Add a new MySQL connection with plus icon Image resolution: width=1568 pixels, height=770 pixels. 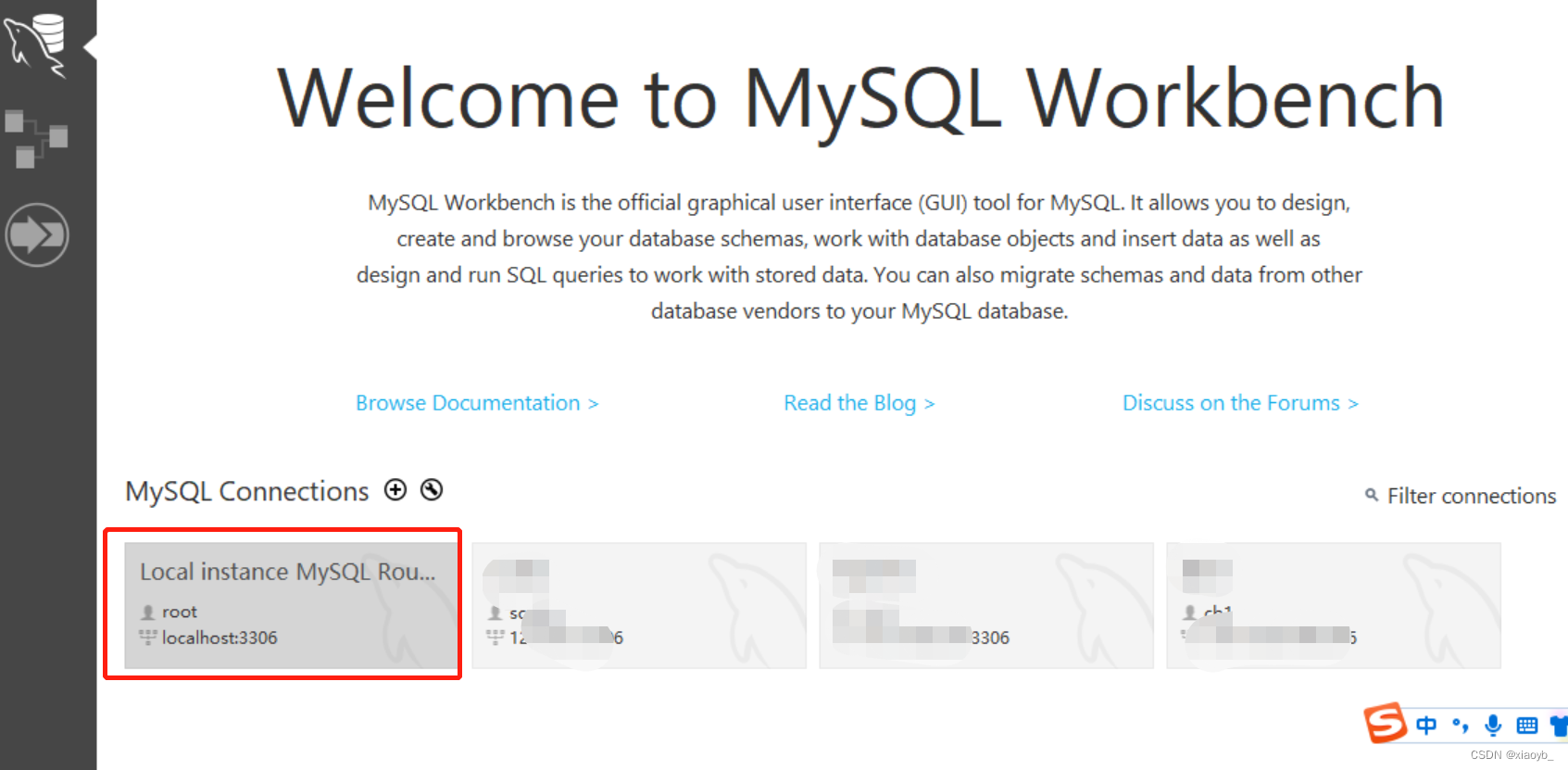click(x=395, y=490)
